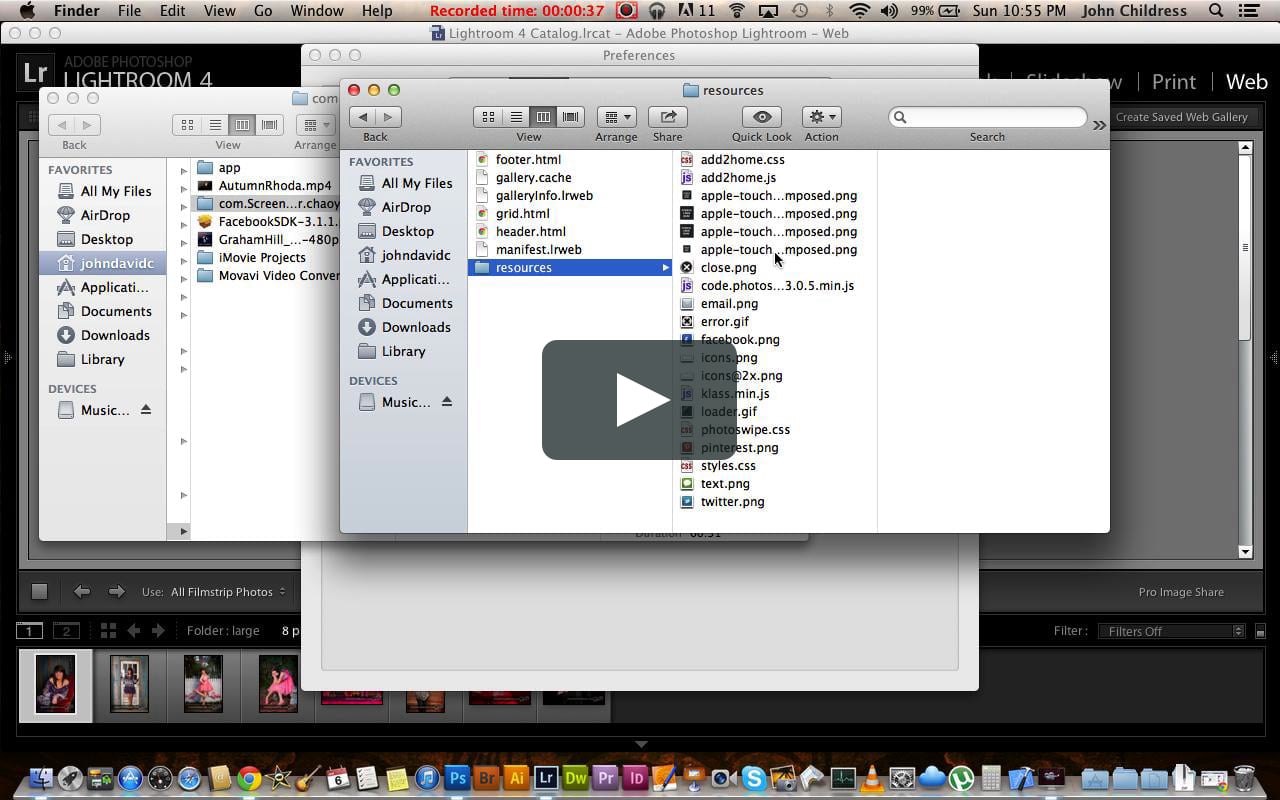Open Google Chrome from the Dock

[x=249, y=778]
